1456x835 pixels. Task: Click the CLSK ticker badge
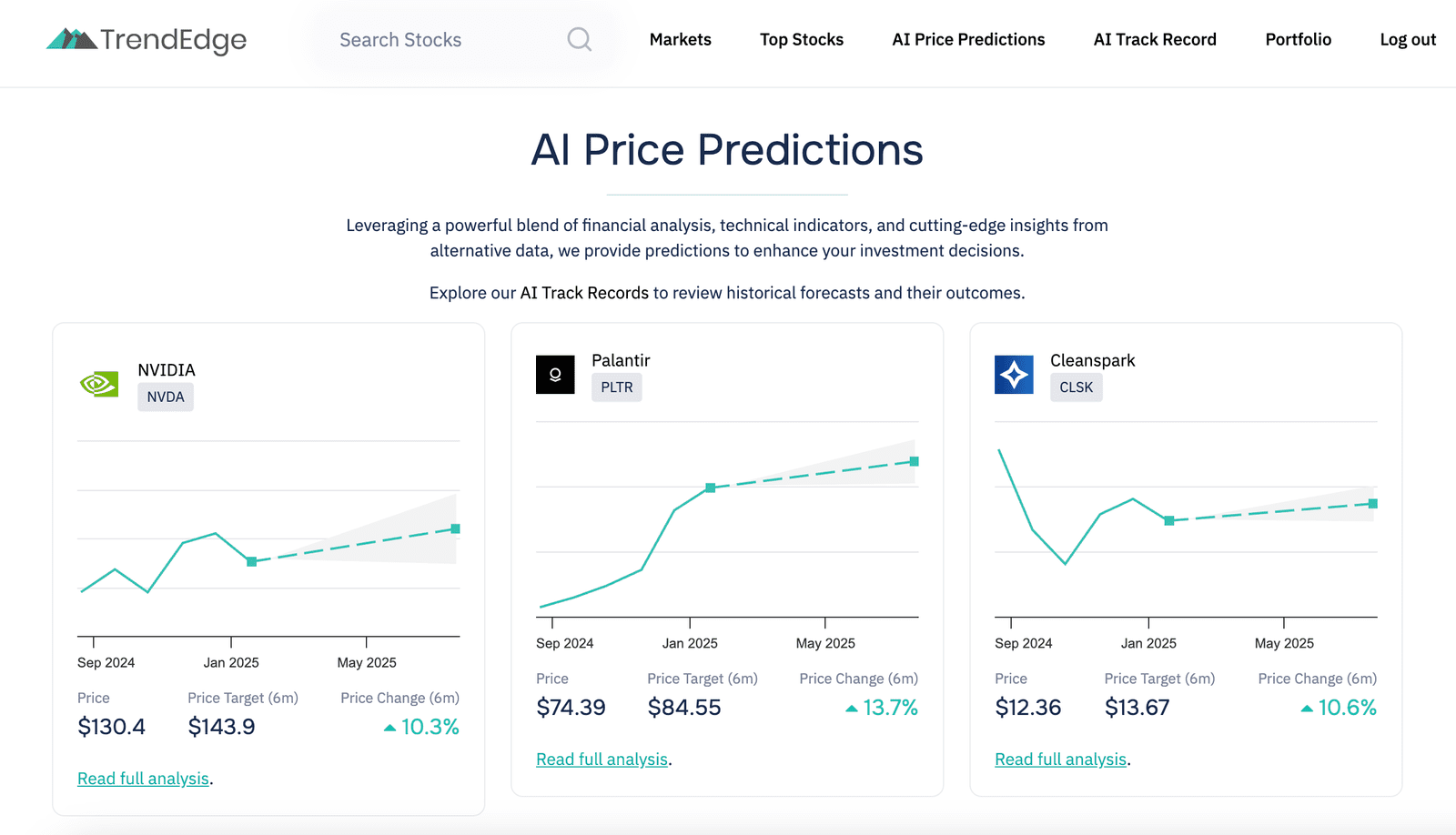point(1076,387)
